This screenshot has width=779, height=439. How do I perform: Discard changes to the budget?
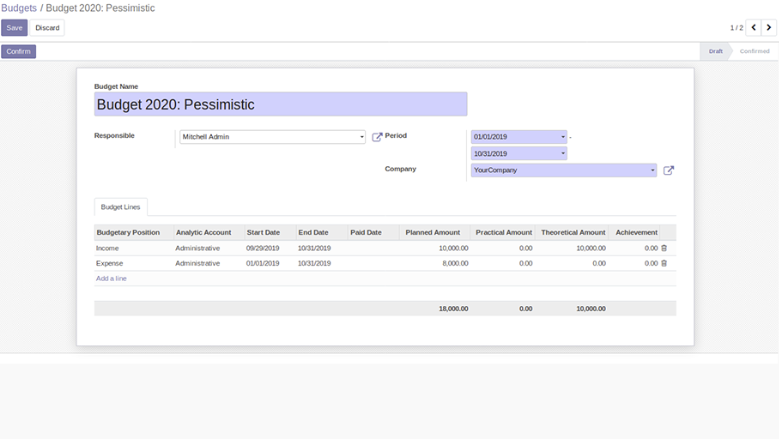click(x=47, y=28)
